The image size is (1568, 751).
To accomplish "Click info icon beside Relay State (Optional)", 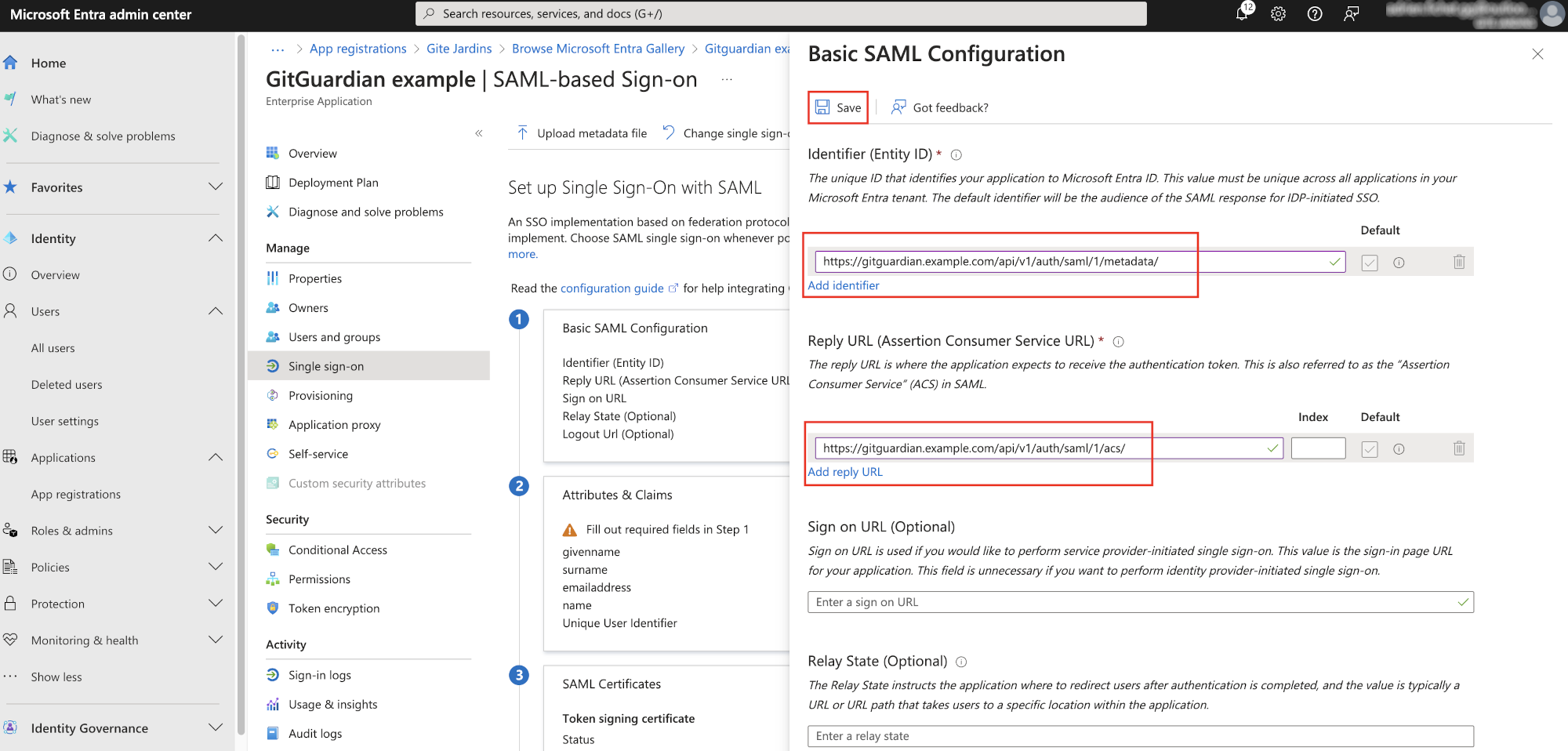I will (961, 662).
